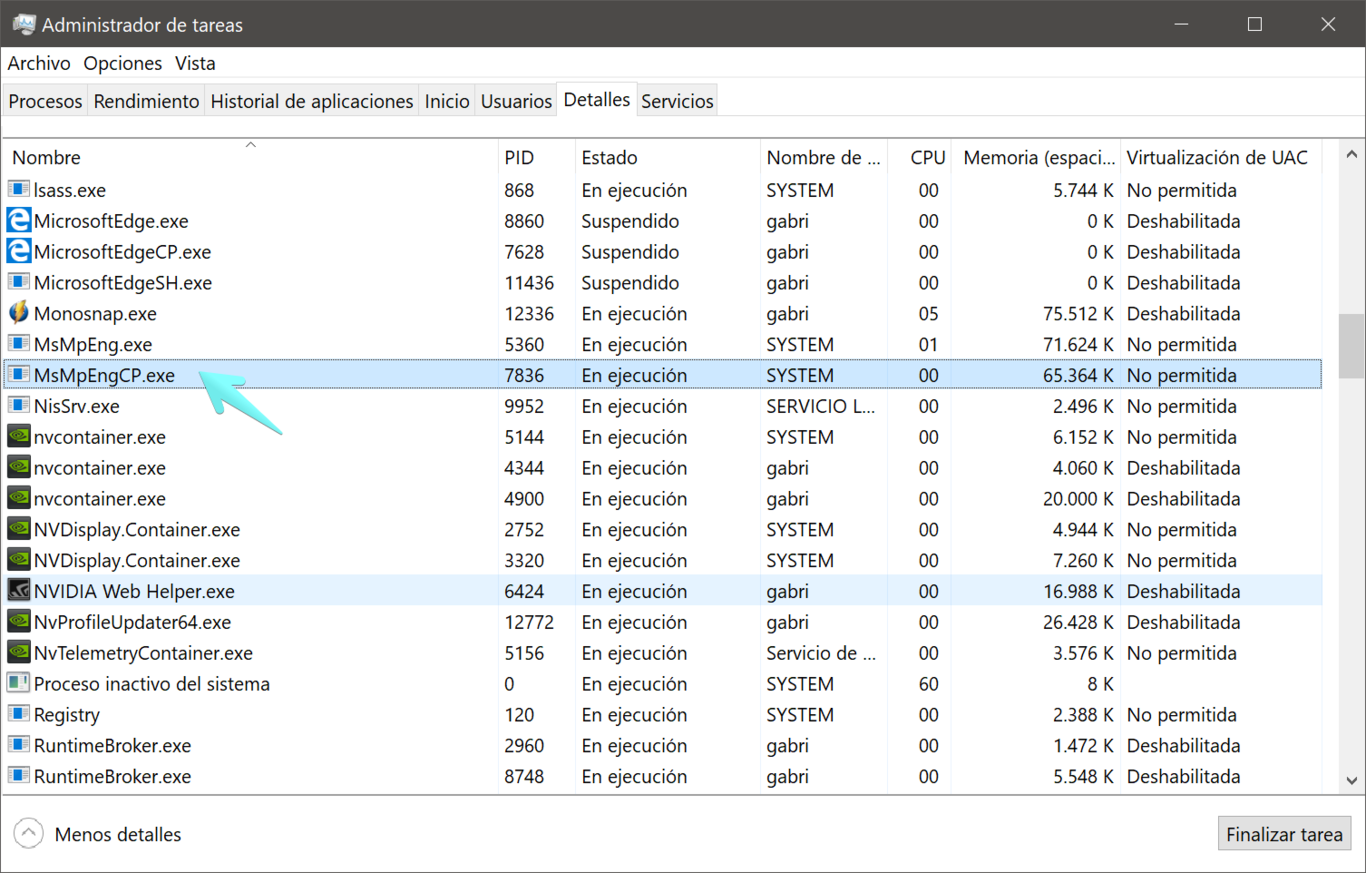The height and width of the screenshot is (873, 1366).
Task: Click the NVIDIA Web Helper.exe icon
Action: (x=18, y=591)
